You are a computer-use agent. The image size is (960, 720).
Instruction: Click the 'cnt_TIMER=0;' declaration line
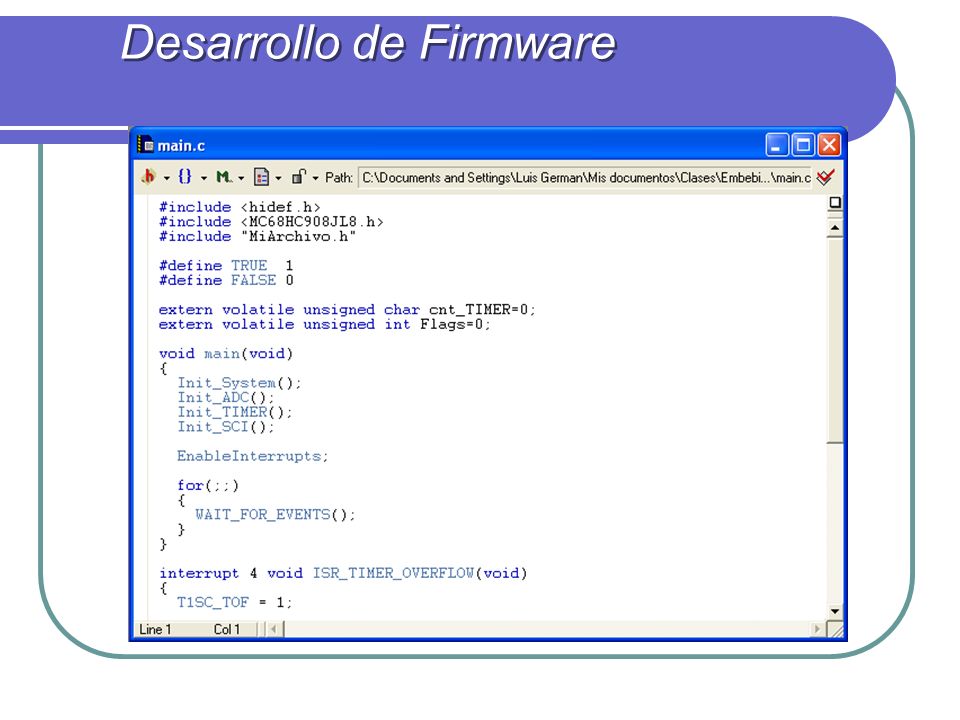(347, 310)
